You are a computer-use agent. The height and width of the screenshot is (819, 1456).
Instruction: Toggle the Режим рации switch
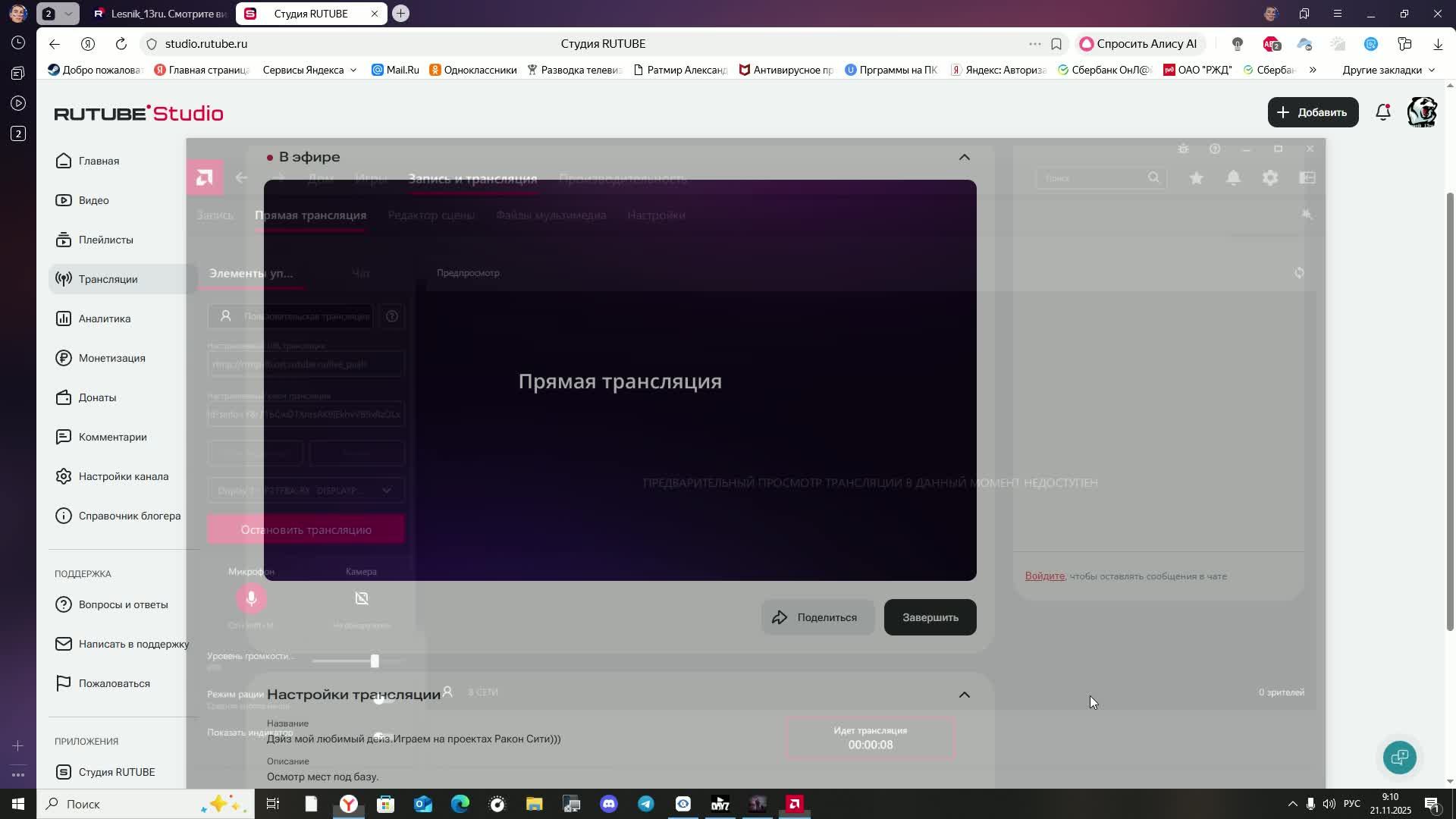pyautogui.click(x=384, y=698)
